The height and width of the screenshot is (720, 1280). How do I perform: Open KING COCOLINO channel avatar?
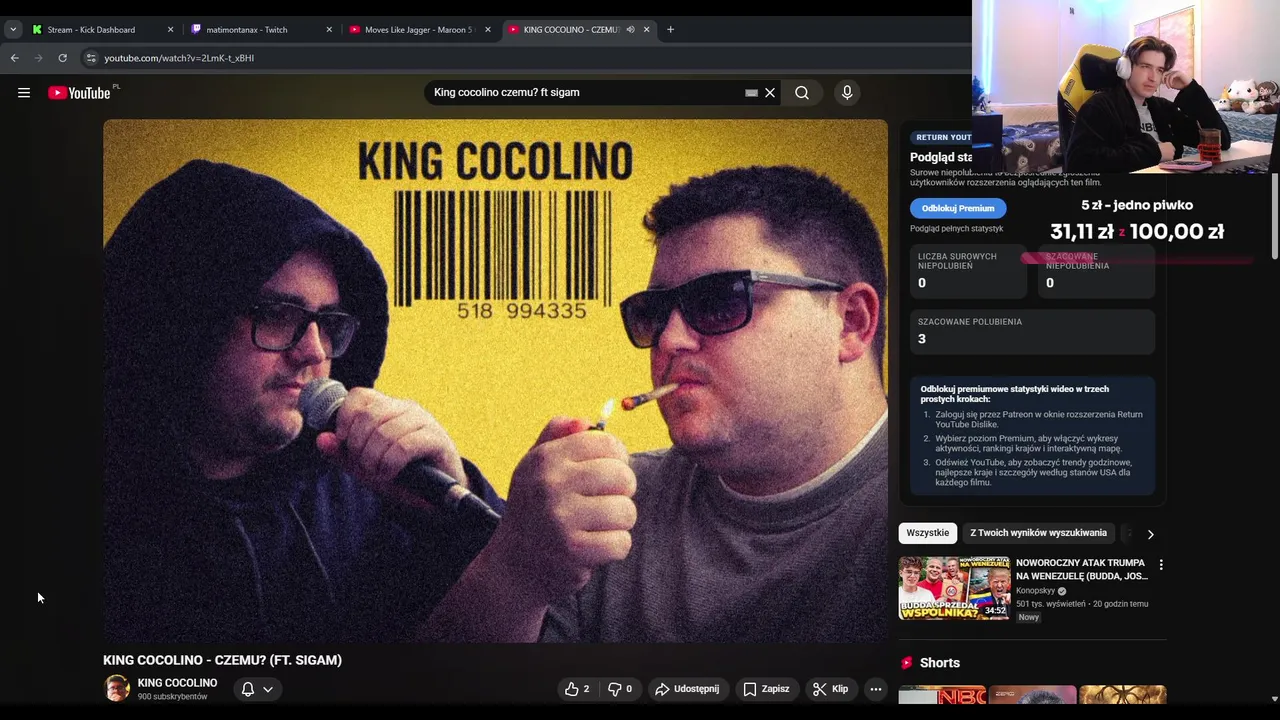click(117, 688)
